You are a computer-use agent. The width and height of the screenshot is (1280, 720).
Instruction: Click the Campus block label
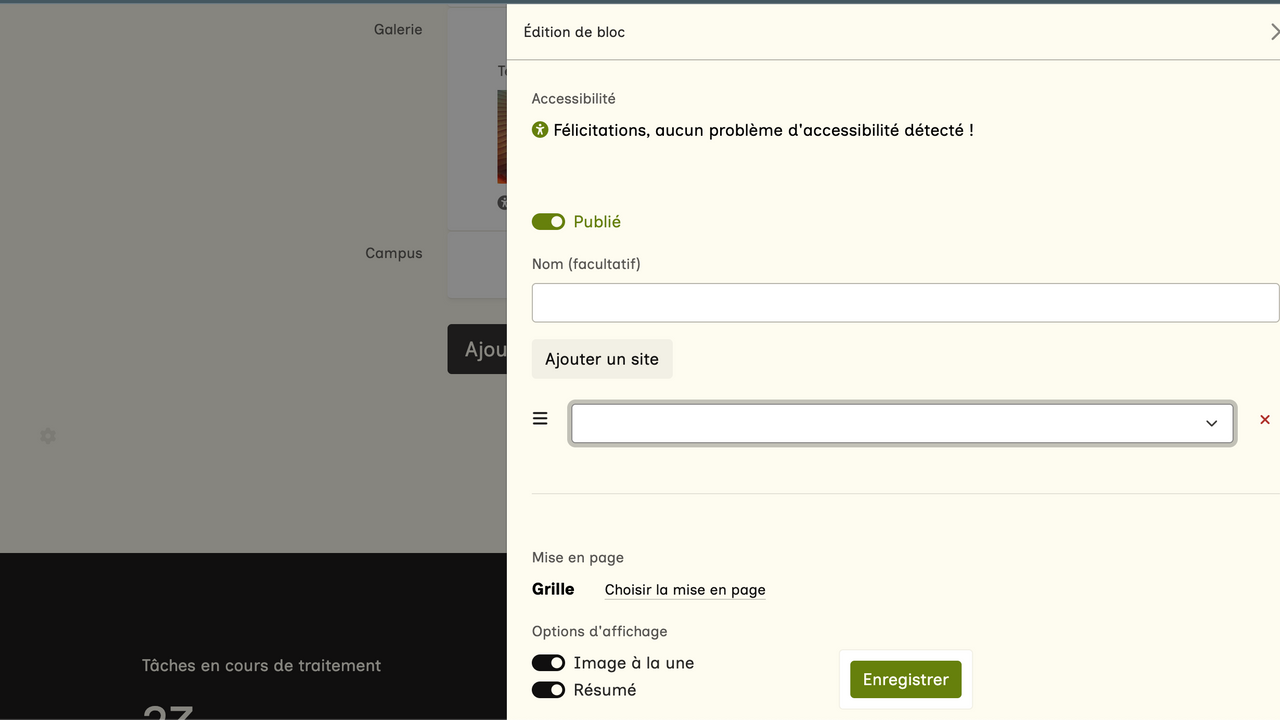click(394, 254)
